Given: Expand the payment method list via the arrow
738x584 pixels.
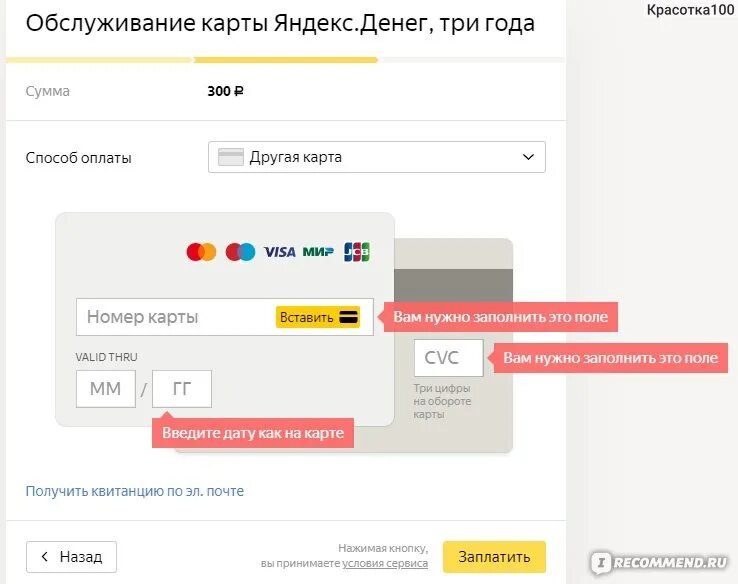Looking at the screenshot, I should point(529,157).
